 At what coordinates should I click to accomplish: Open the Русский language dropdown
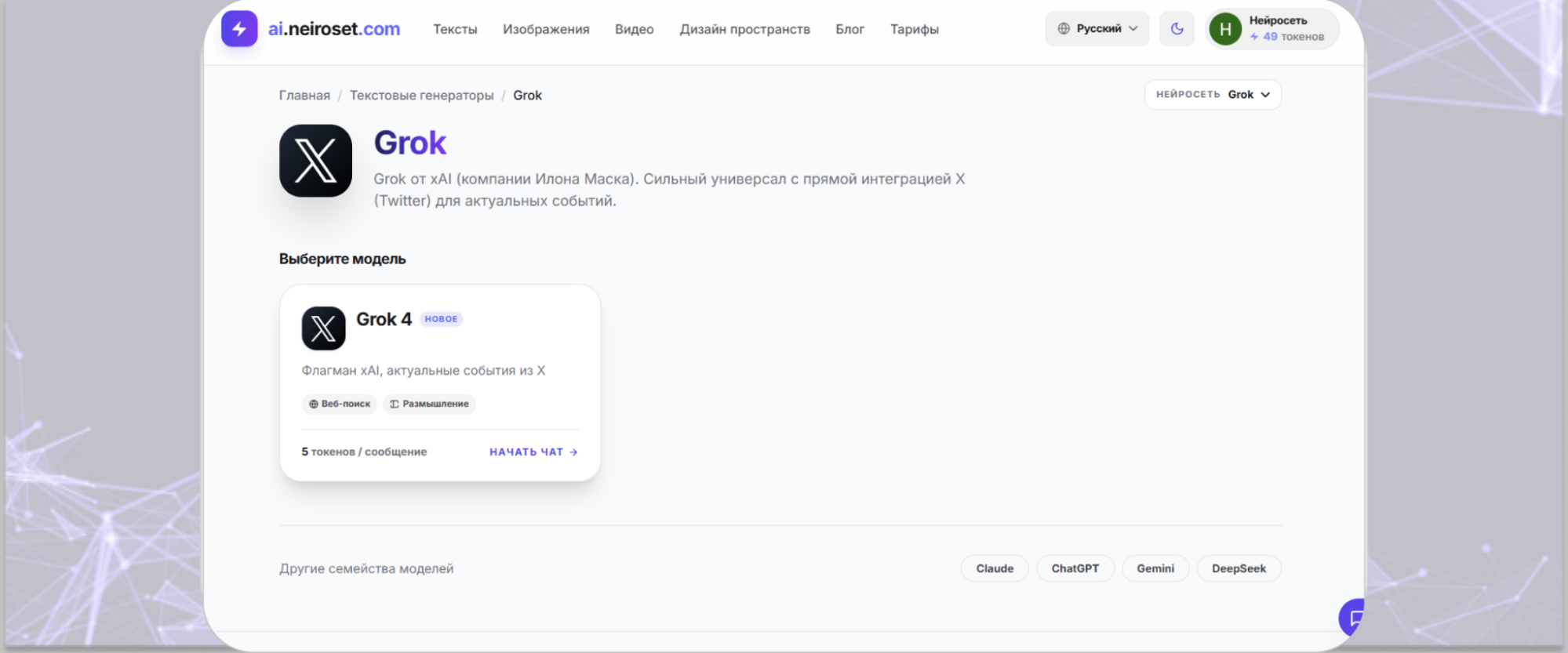click(x=1097, y=29)
